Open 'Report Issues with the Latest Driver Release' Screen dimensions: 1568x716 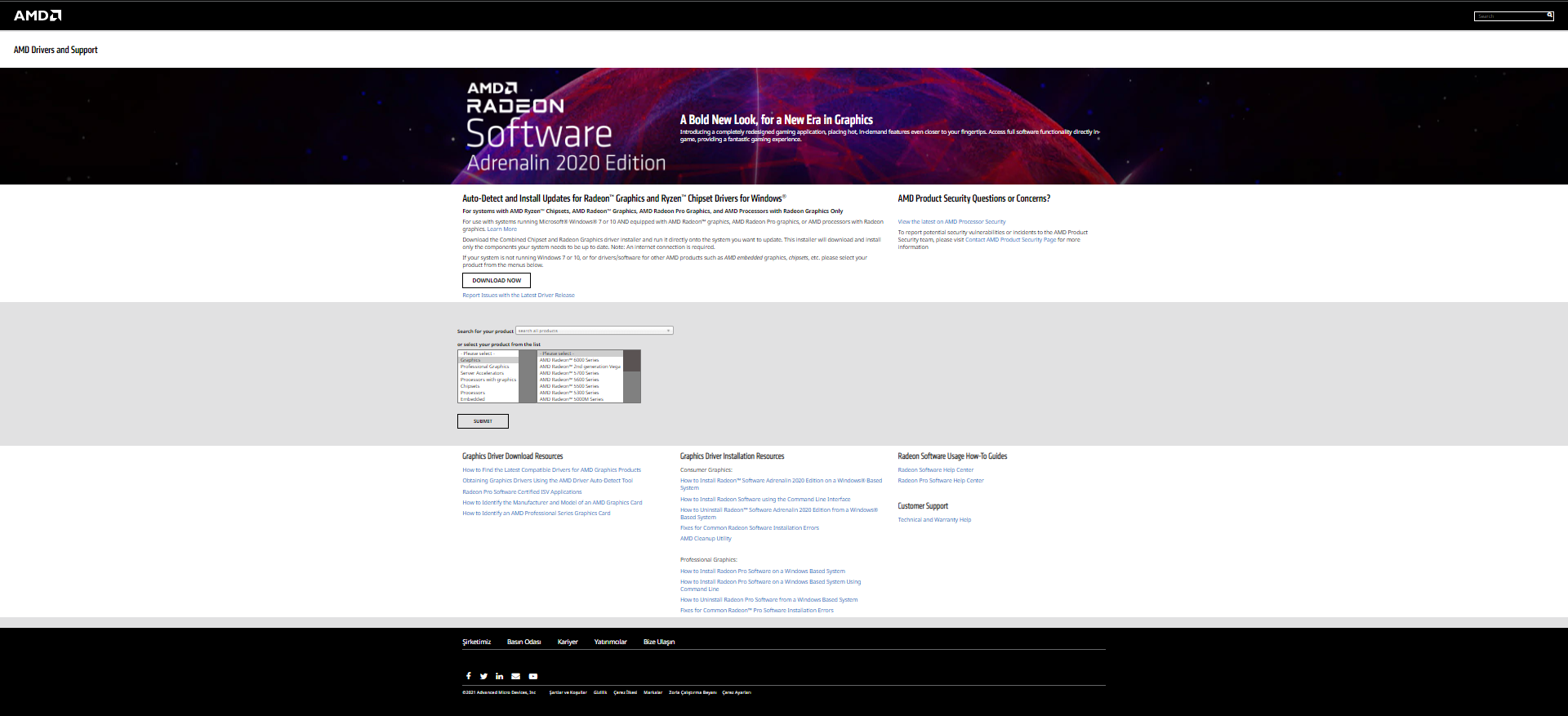click(x=519, y=296)
